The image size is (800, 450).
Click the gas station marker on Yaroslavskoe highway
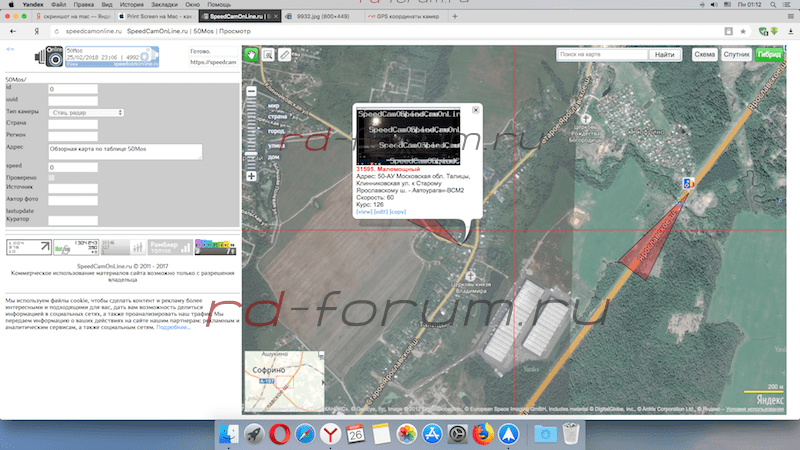tap(688, 183)
